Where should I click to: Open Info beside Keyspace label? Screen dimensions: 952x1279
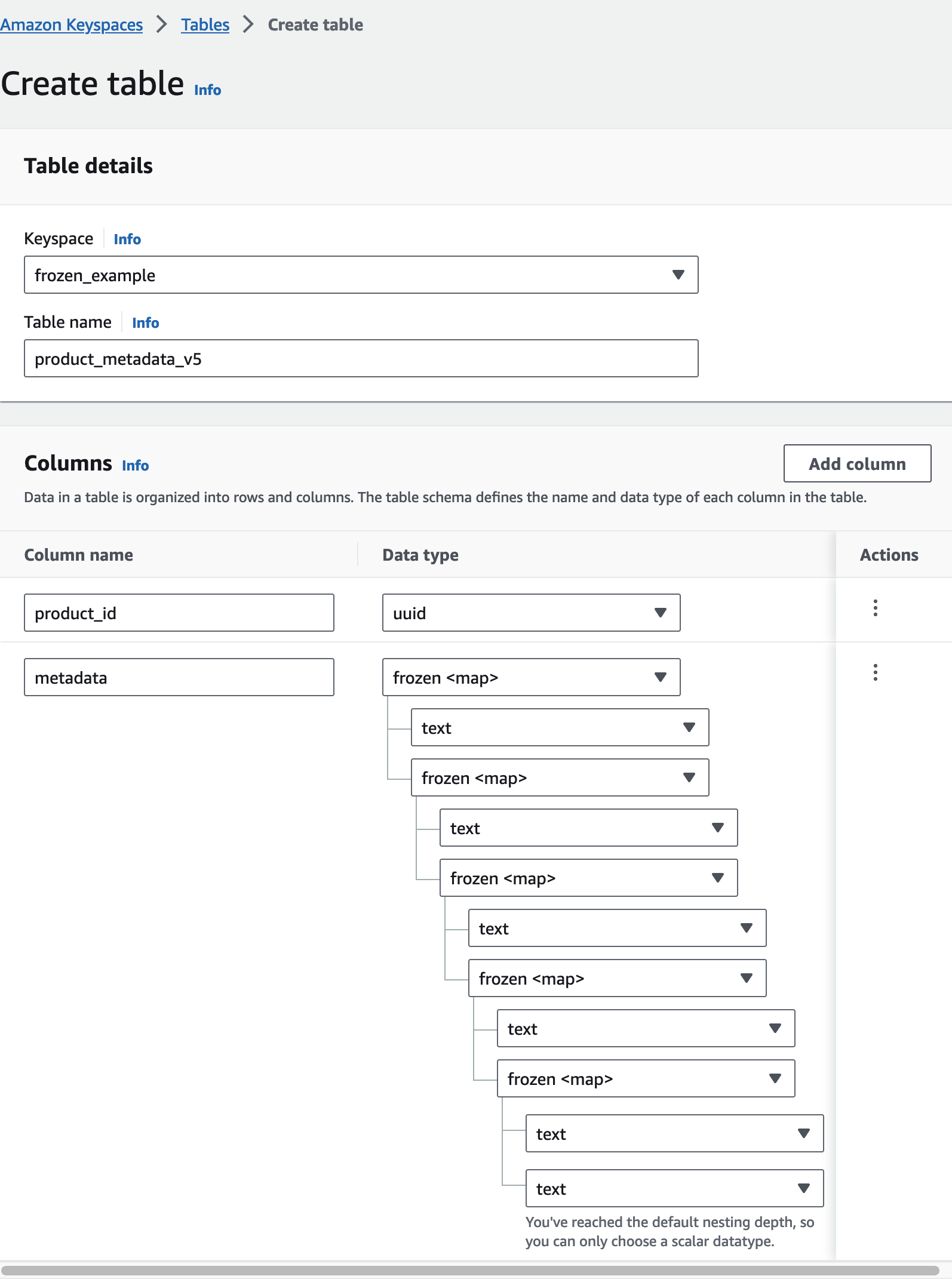coord(127,239)
